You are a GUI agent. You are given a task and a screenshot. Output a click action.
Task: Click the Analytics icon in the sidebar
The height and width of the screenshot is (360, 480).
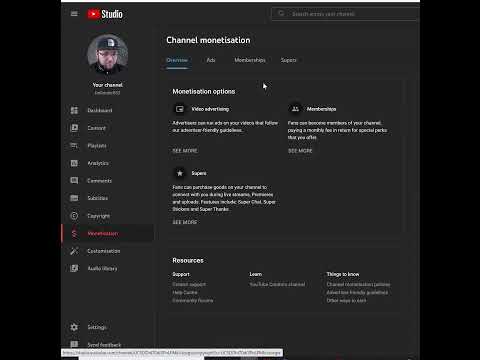tap(74, 163)
